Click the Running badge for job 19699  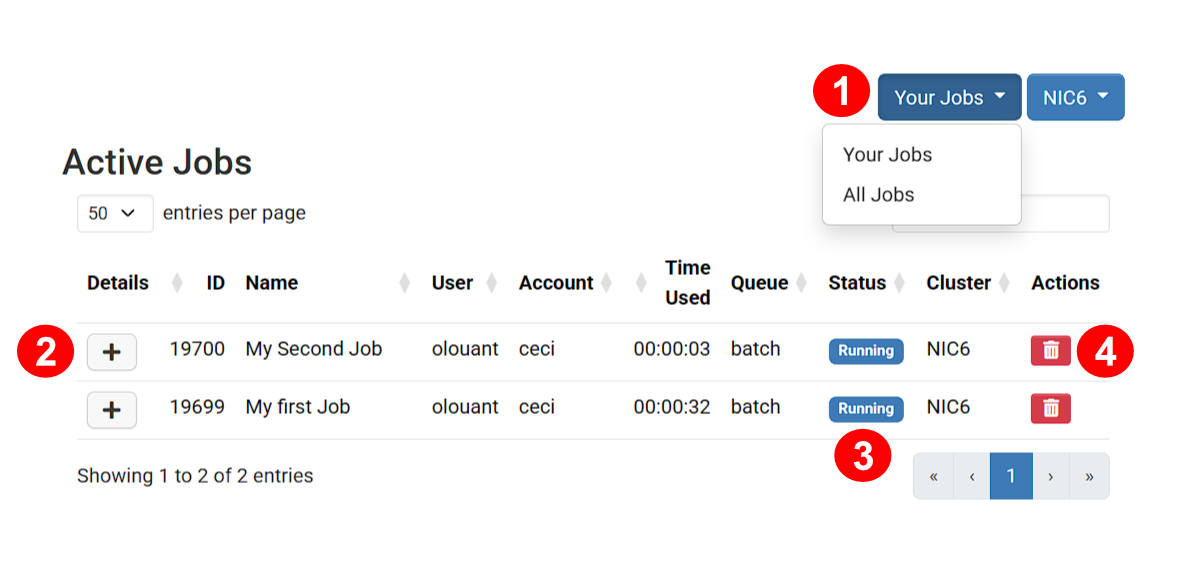[865, 409]
